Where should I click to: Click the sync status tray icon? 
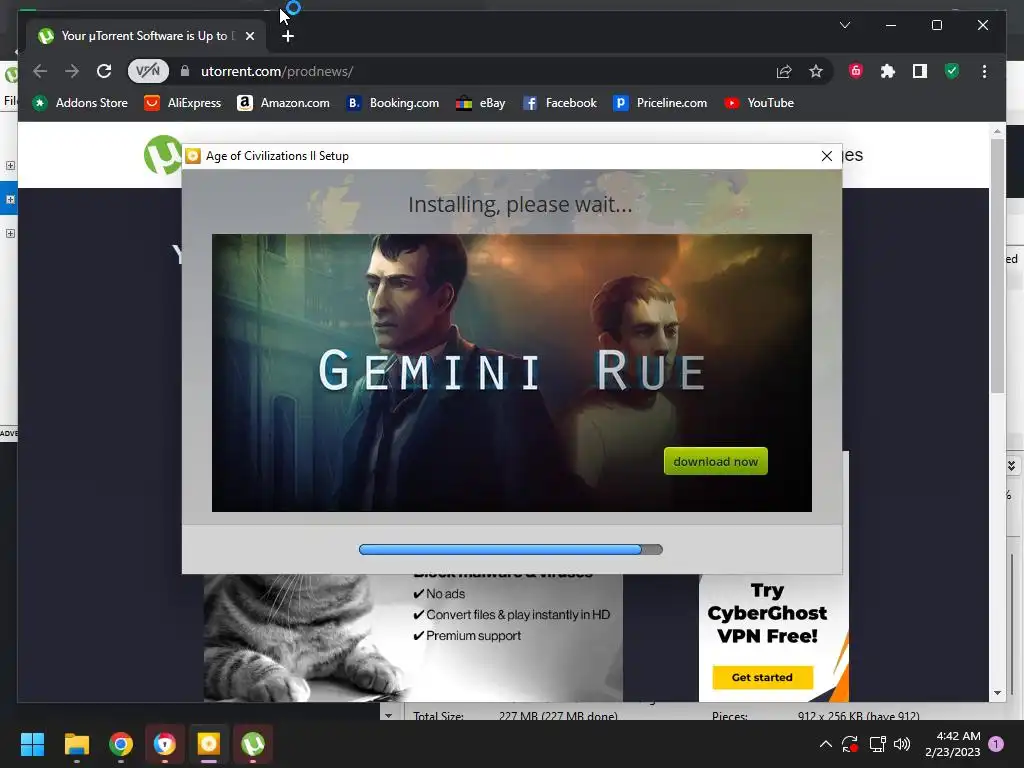[x=850, y=744]
